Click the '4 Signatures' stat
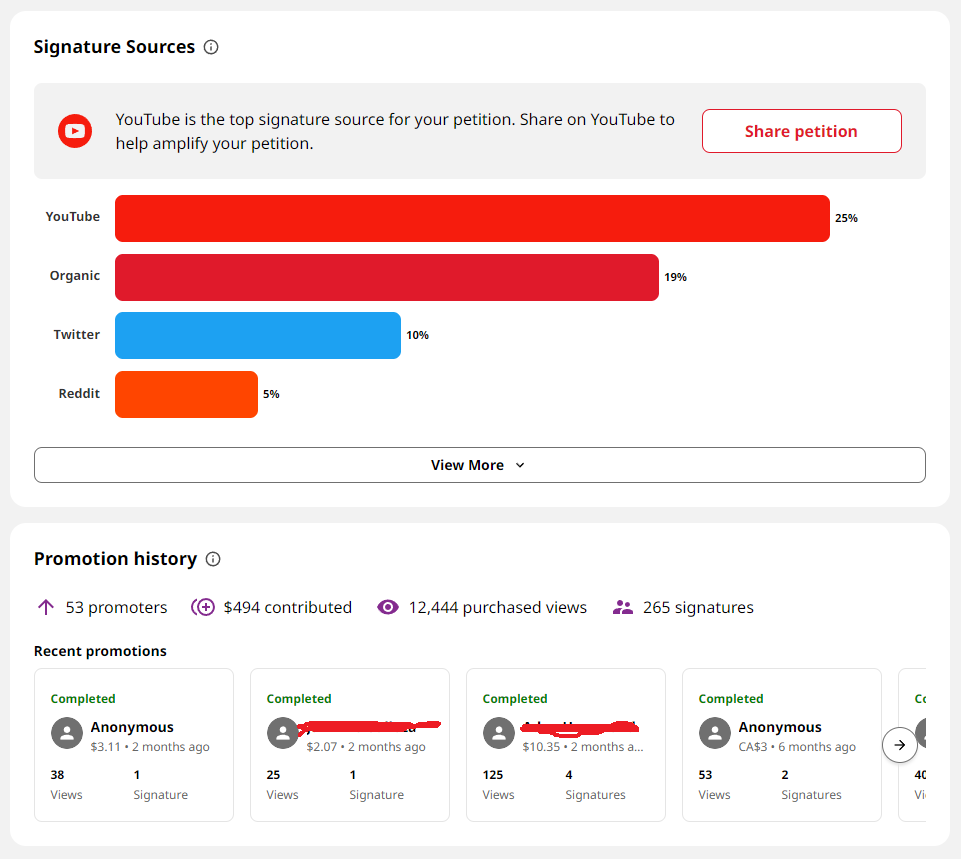This screenshot has height=859, width=961. pyautogui.click(x=595, y=785)
